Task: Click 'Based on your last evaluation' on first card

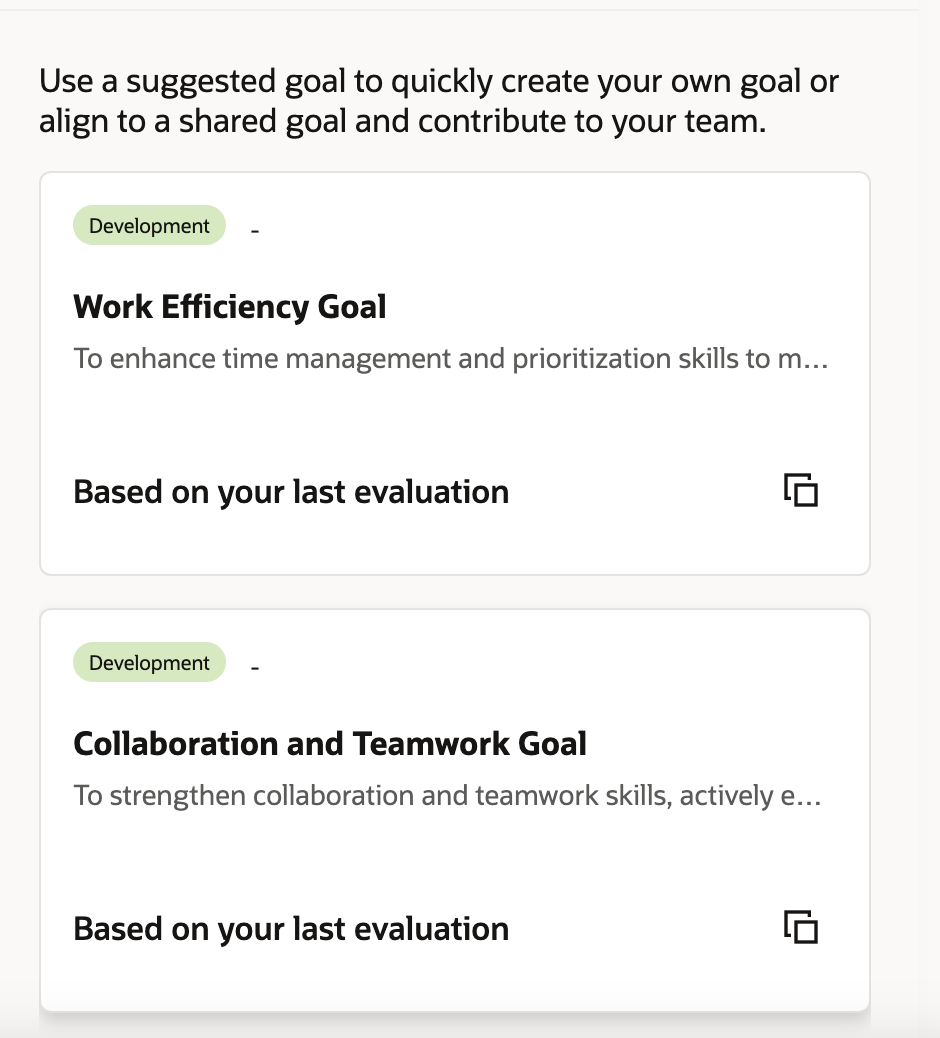Action: point(291,491)
